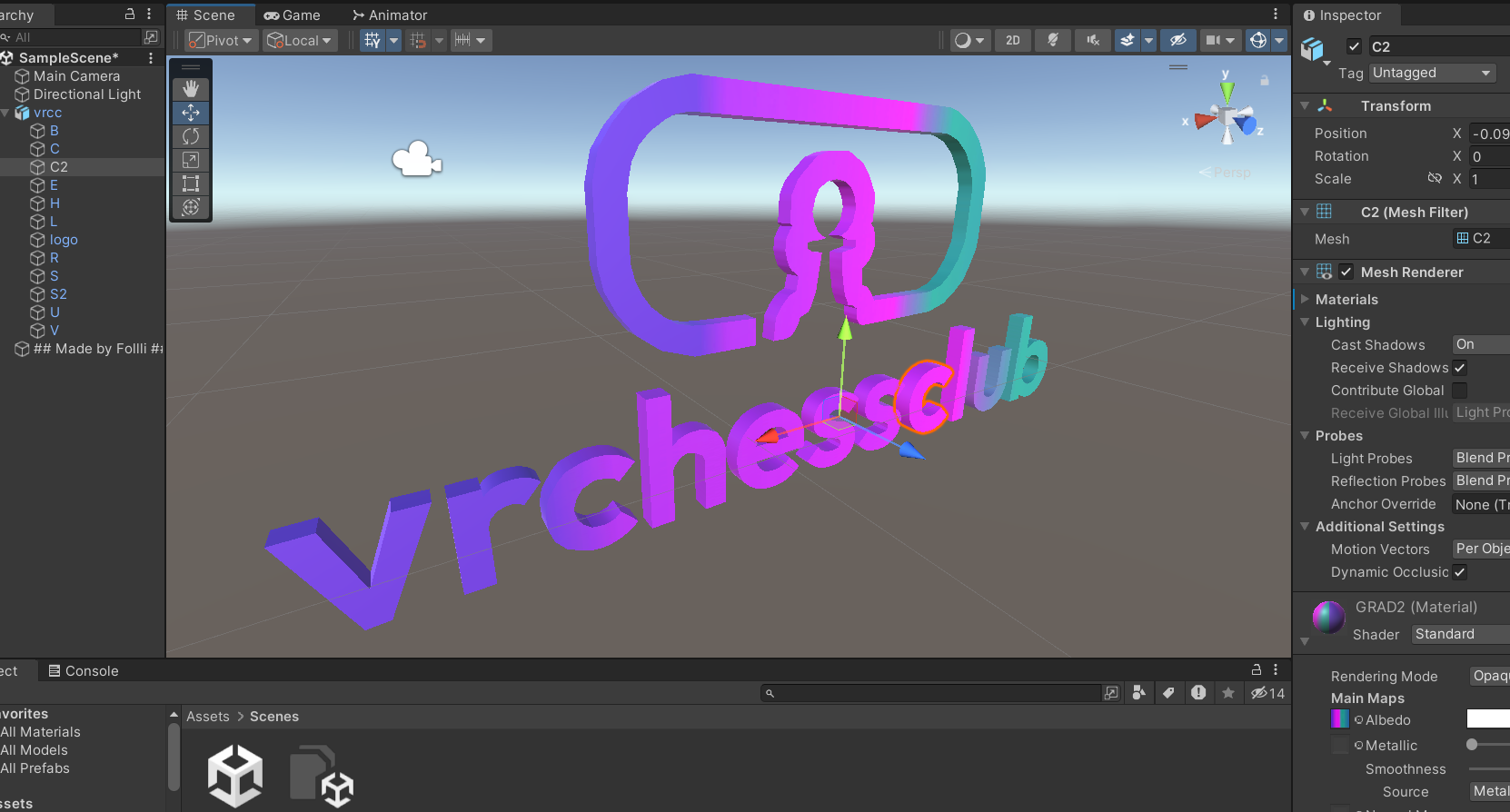Viewport: 1510px width, 812px height.
Task: Click the project search field
Action: [931, 693]
